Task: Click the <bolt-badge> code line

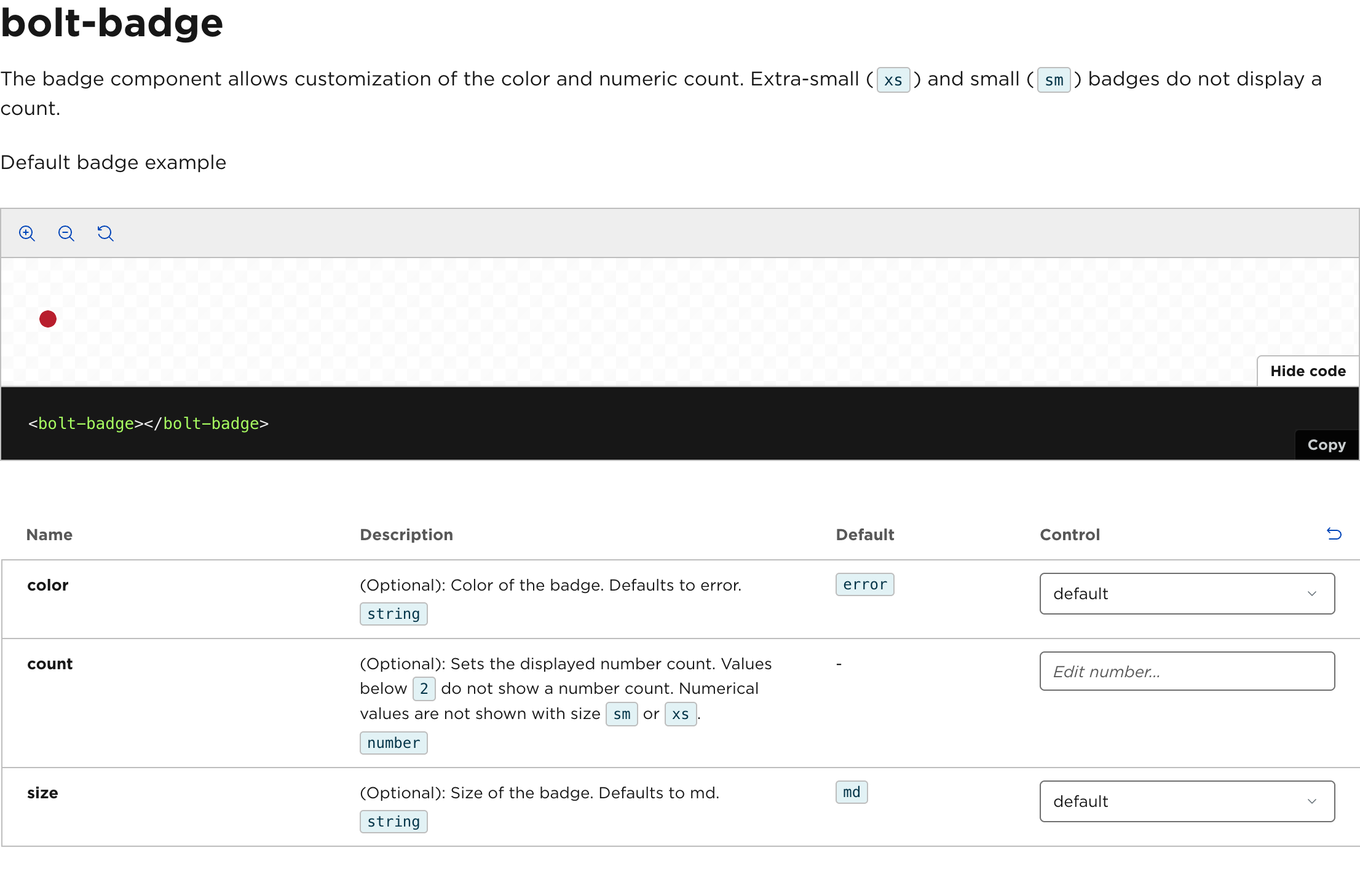Action: (148, 423)
